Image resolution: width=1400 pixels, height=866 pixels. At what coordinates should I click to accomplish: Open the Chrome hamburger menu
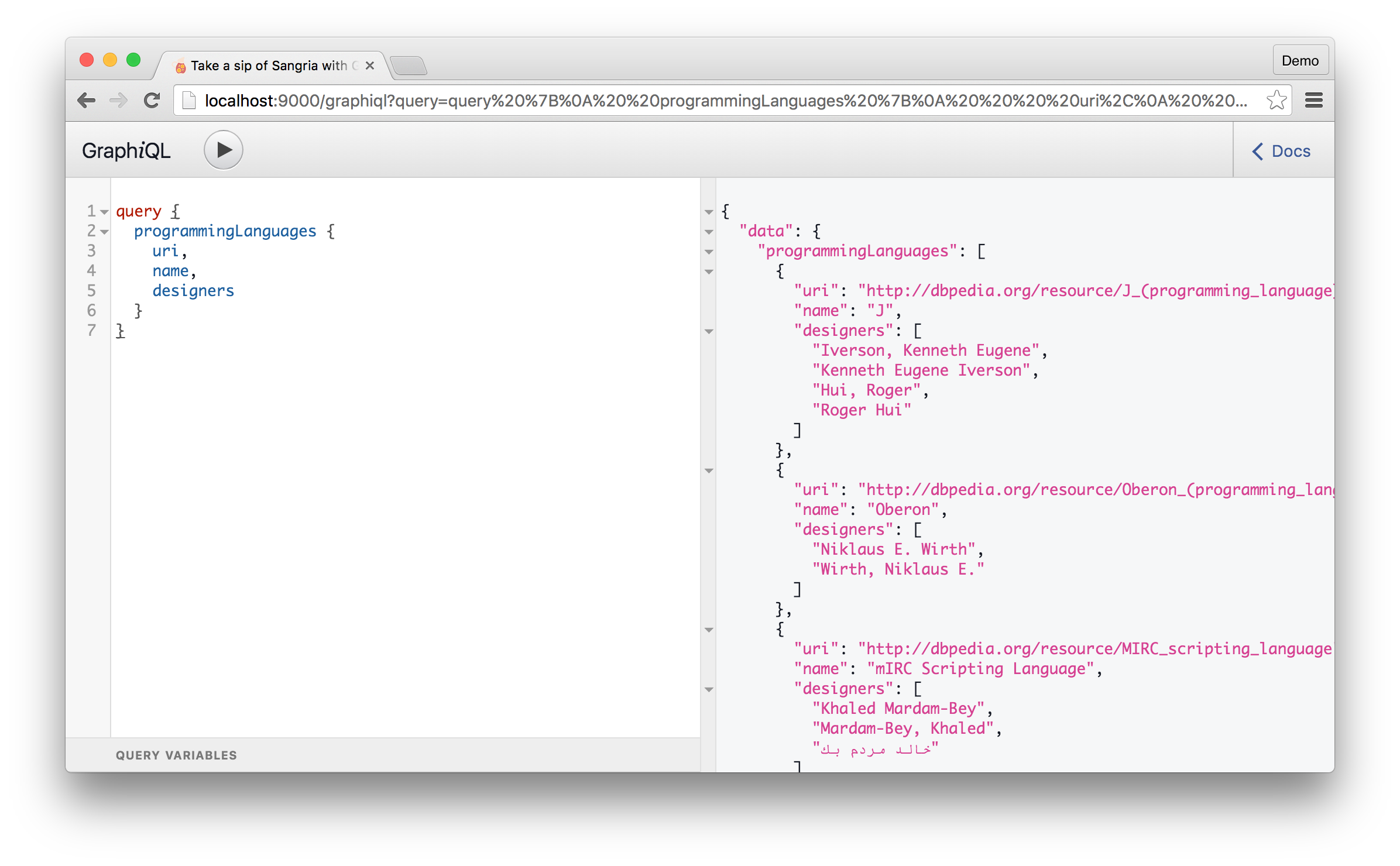1313,101
